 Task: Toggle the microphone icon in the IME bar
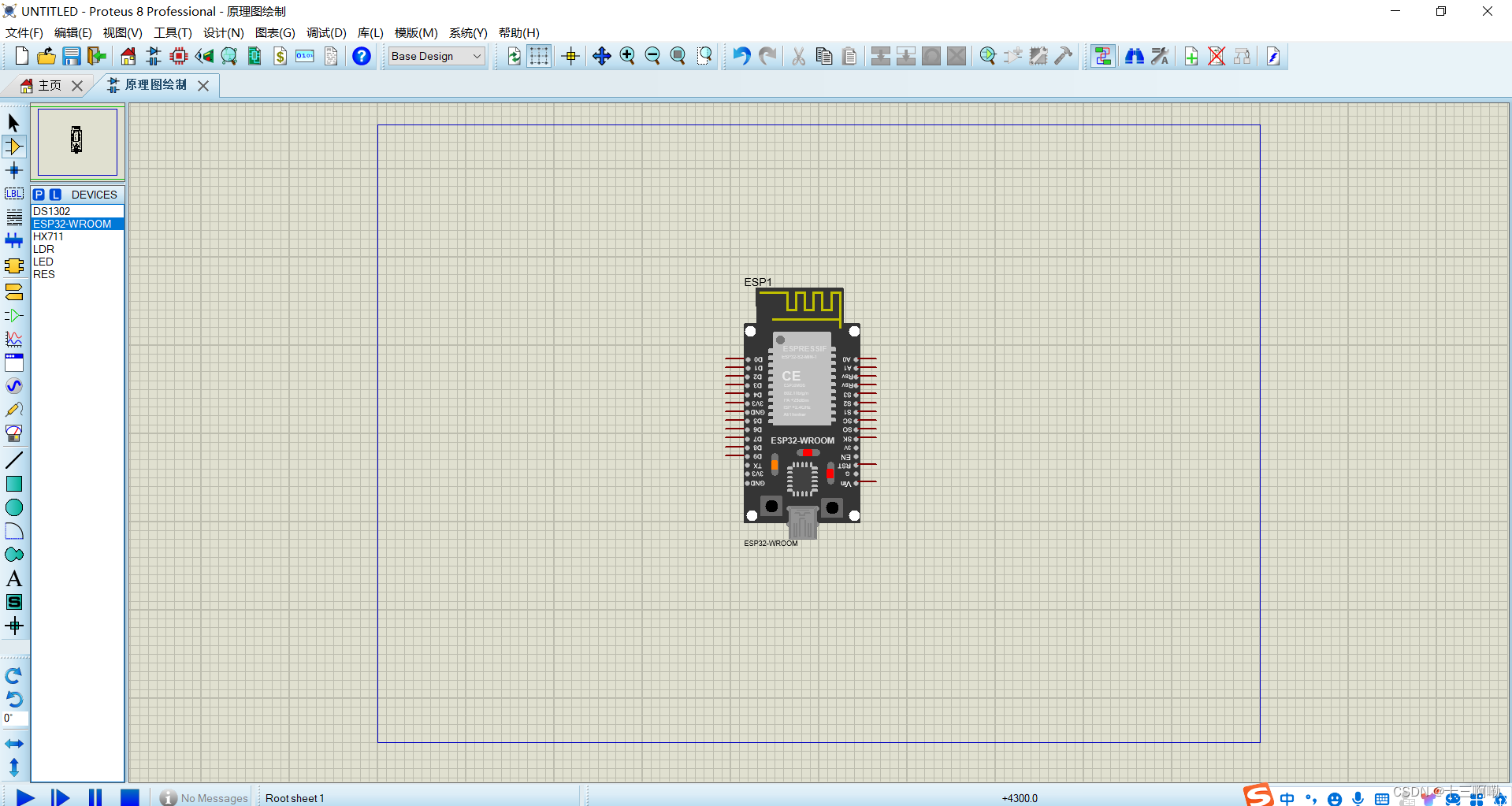point(1358,798)
